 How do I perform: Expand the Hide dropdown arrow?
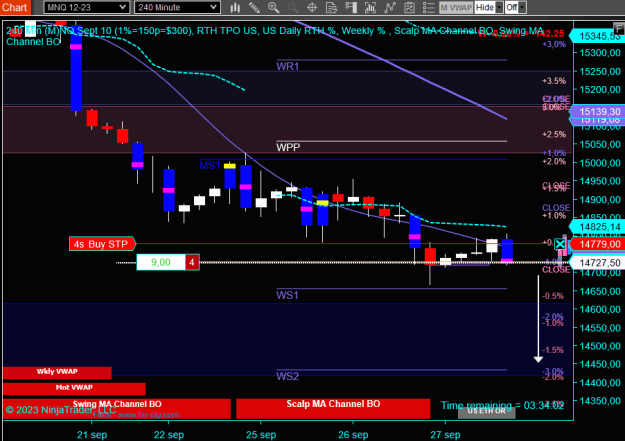tap(499, 8)
